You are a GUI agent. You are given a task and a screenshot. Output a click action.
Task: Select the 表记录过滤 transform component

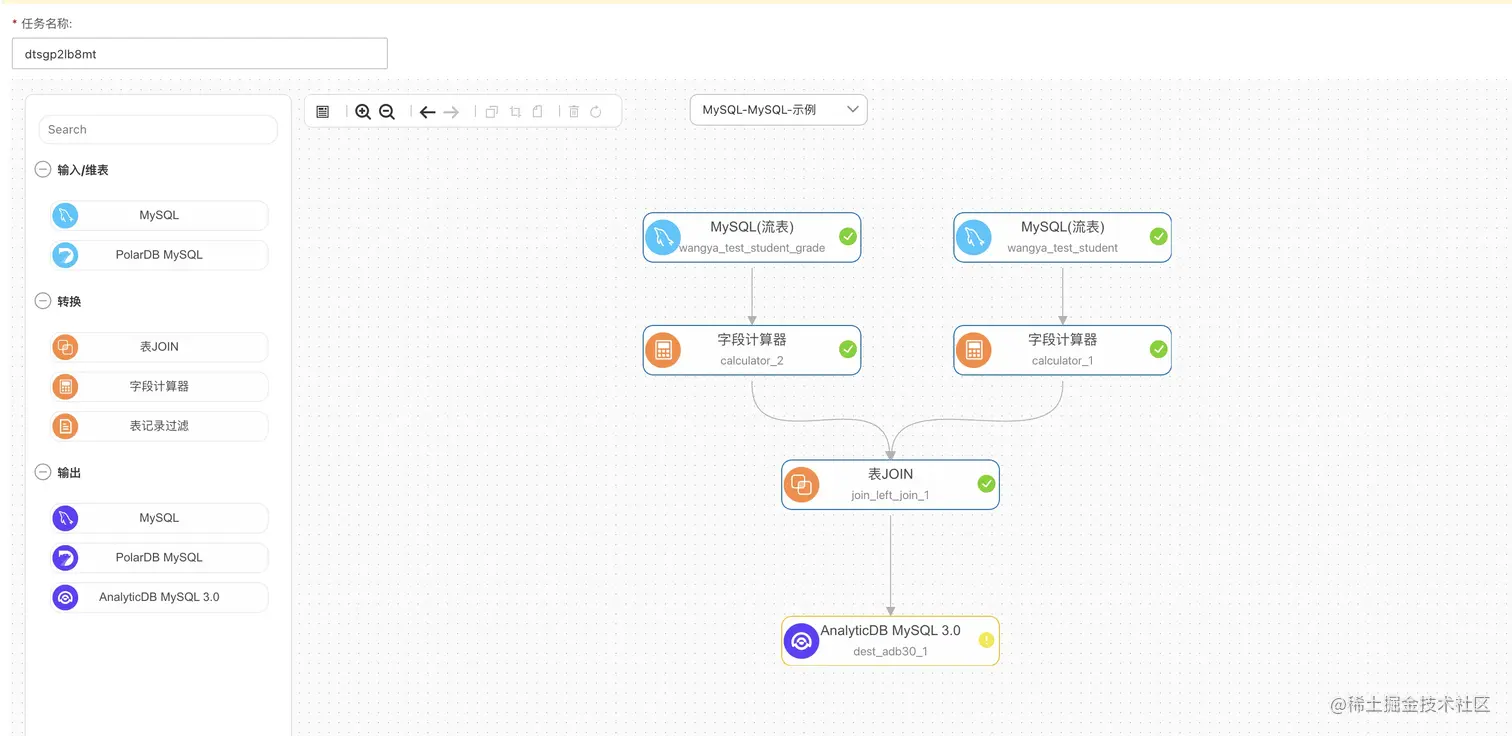(159, 426)
